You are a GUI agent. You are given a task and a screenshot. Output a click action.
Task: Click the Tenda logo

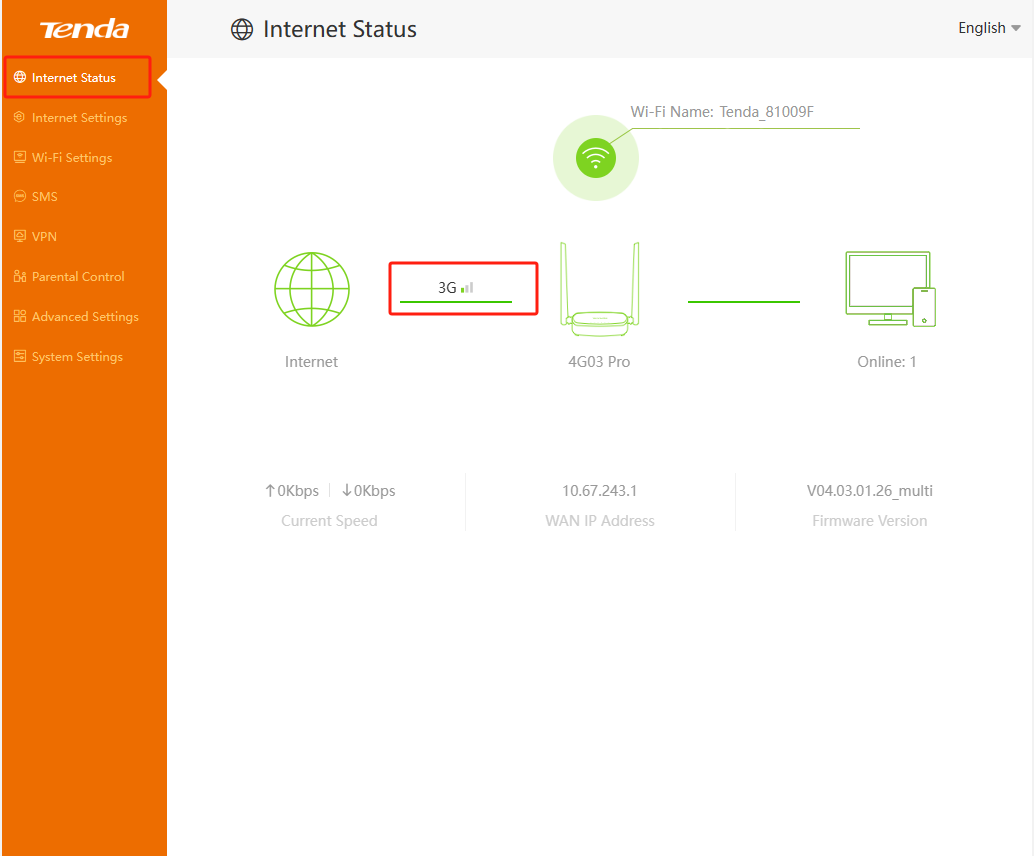click(x=84, y=29)
